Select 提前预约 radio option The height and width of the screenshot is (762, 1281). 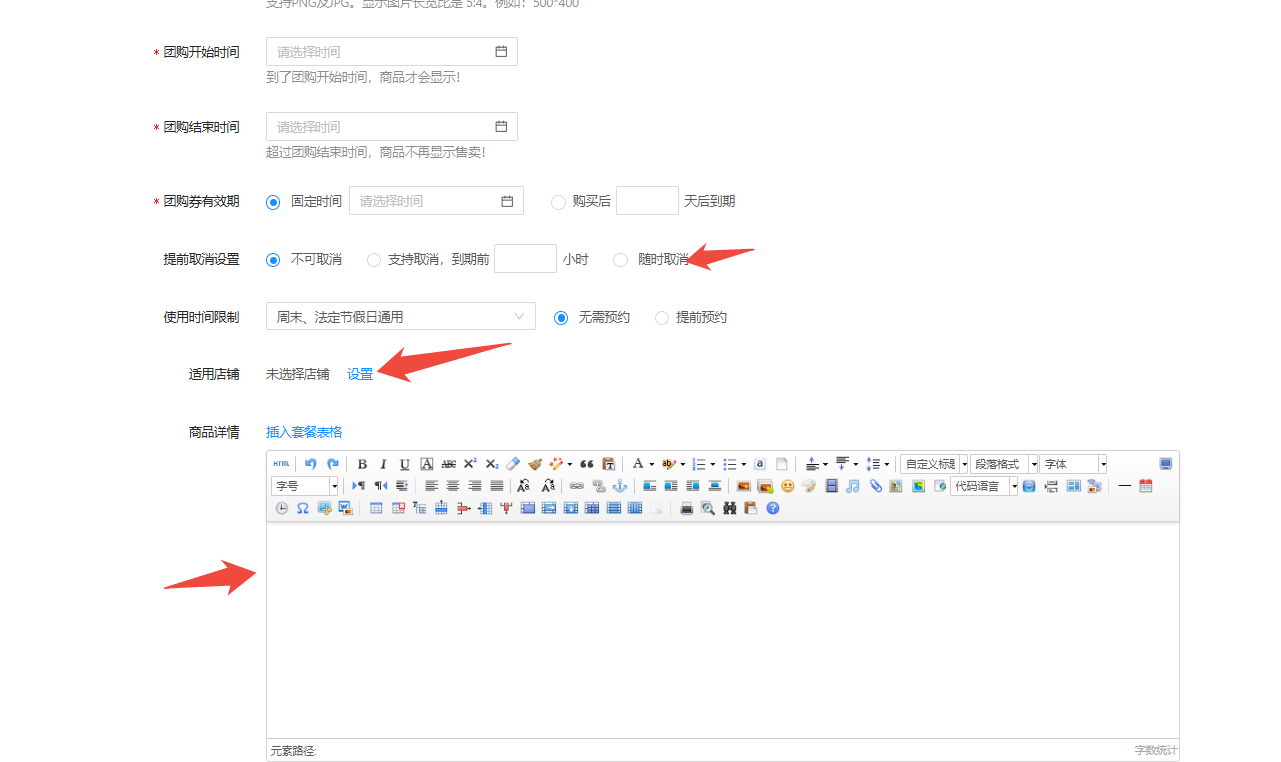tap(662, 318)
